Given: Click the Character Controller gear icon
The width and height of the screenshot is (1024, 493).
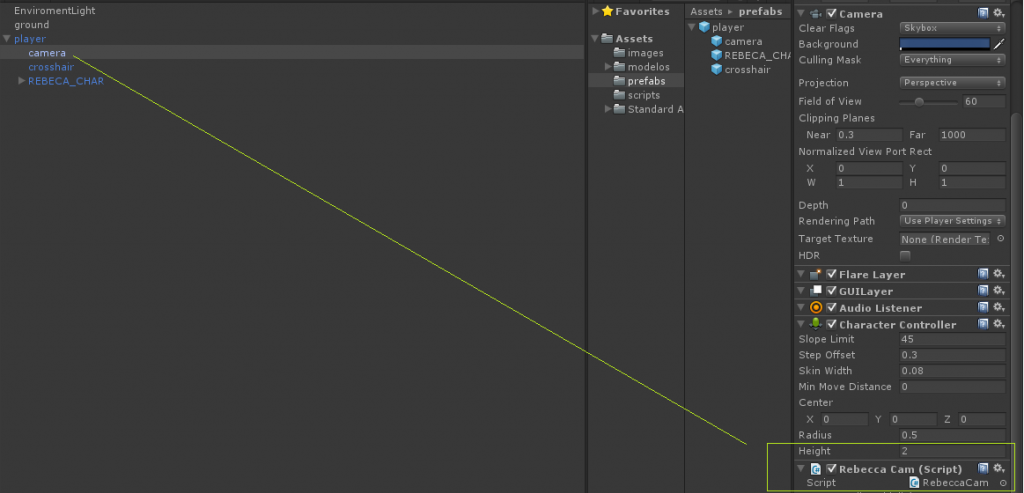Looking at the screenshot, I should click(998, 325).
